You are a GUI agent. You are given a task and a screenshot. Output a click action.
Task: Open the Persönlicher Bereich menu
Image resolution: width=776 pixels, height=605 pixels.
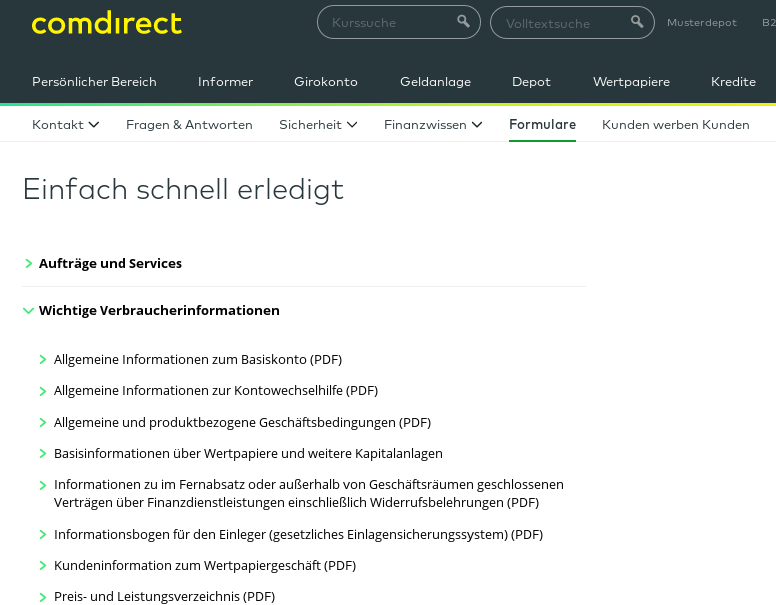94,82
